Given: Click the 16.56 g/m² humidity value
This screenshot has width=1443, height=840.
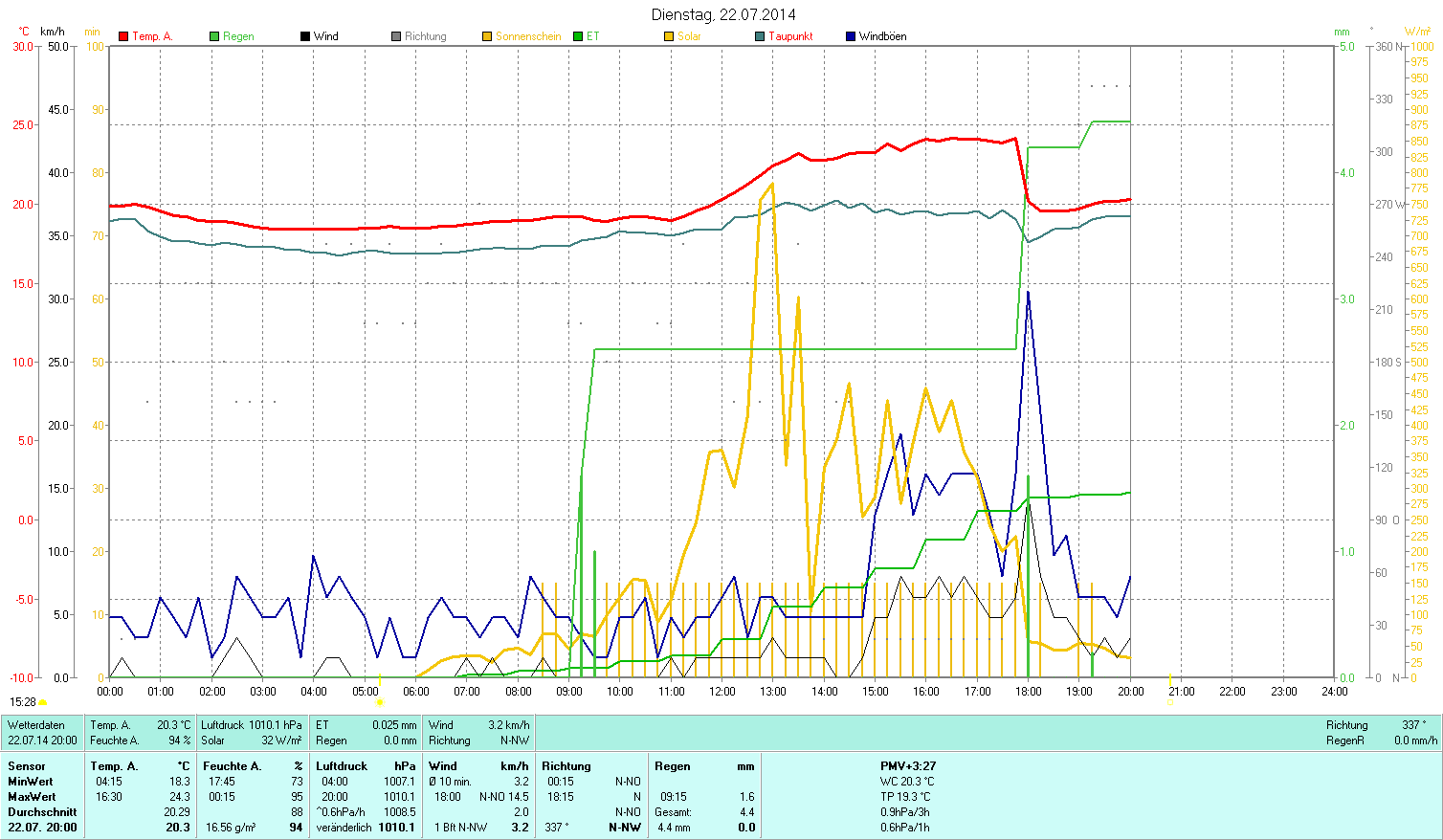Looking at the screenshot, I should pyautogui.click(x=231, y=828).
